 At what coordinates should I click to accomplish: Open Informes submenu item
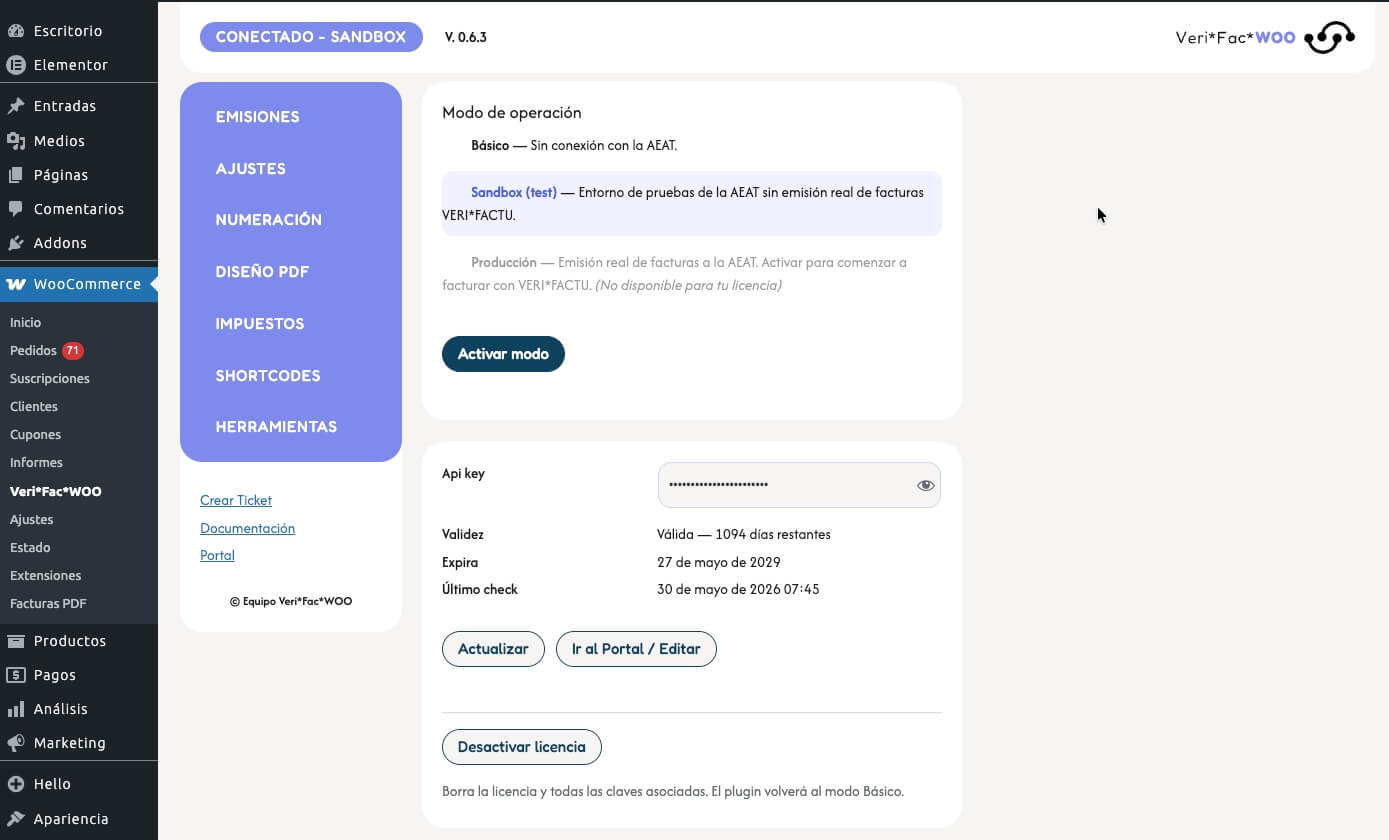click(36, 463)
